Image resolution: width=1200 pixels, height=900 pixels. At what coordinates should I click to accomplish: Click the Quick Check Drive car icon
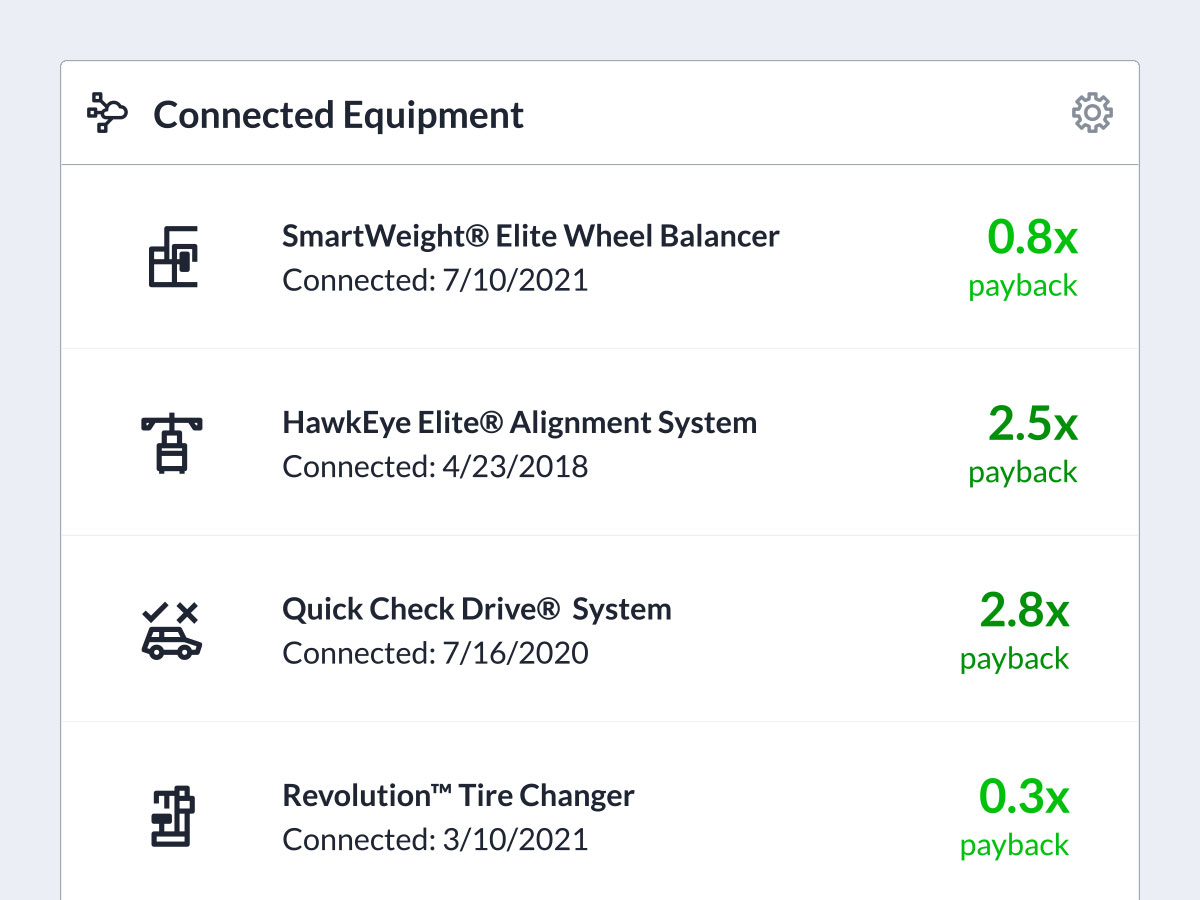(172, 631)
